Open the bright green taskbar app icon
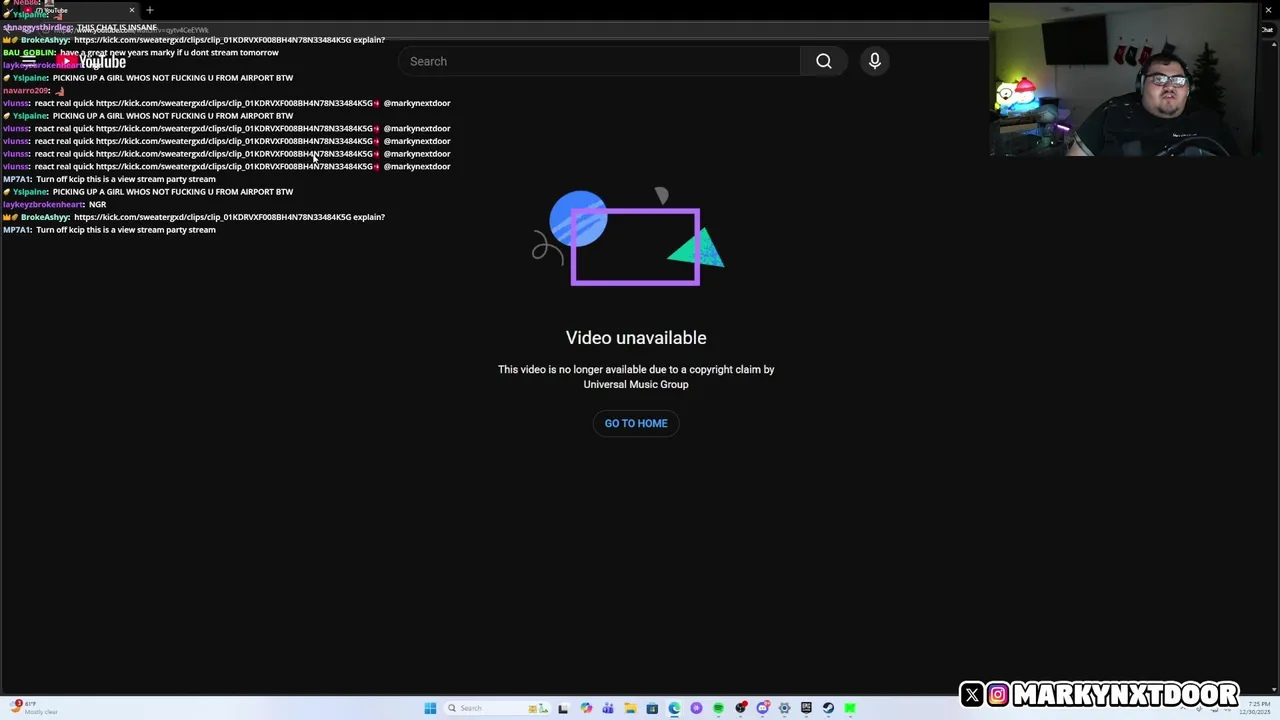Screen dimensions: 1280x720 (850, 708)
